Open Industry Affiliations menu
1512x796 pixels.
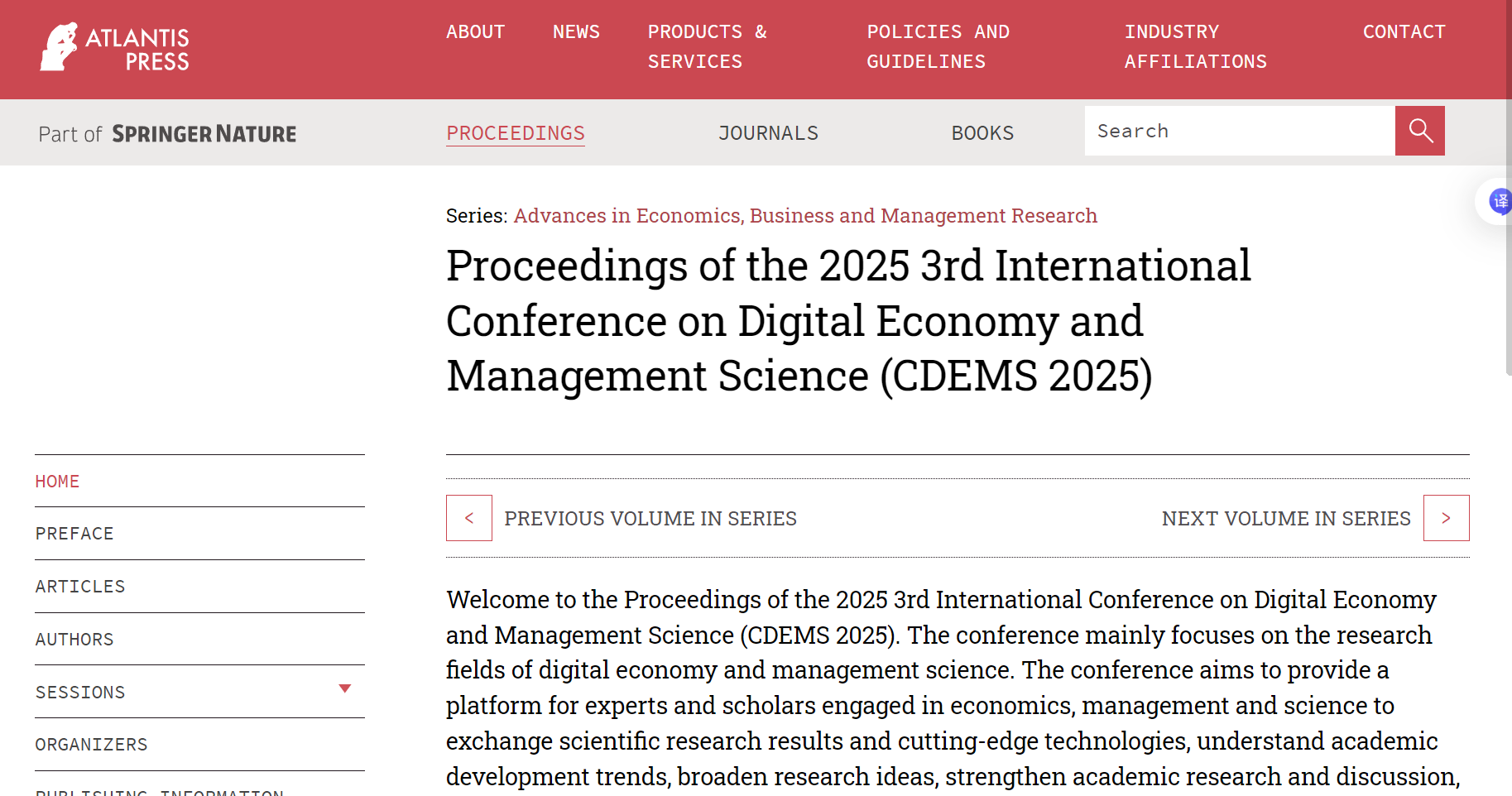pyautogui.click(x=1195, y=46)
